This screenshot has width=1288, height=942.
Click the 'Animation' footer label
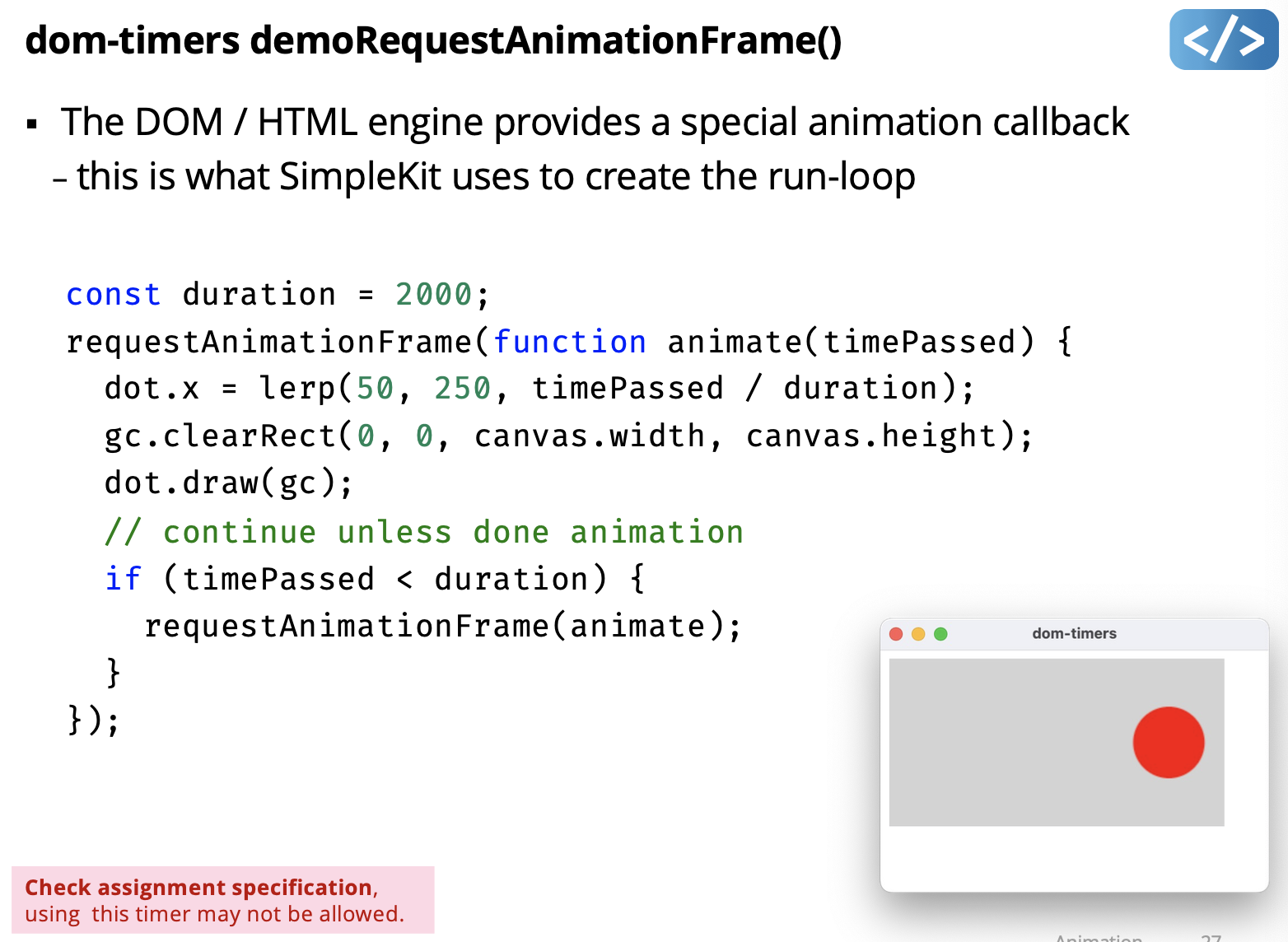[1098, 937]
